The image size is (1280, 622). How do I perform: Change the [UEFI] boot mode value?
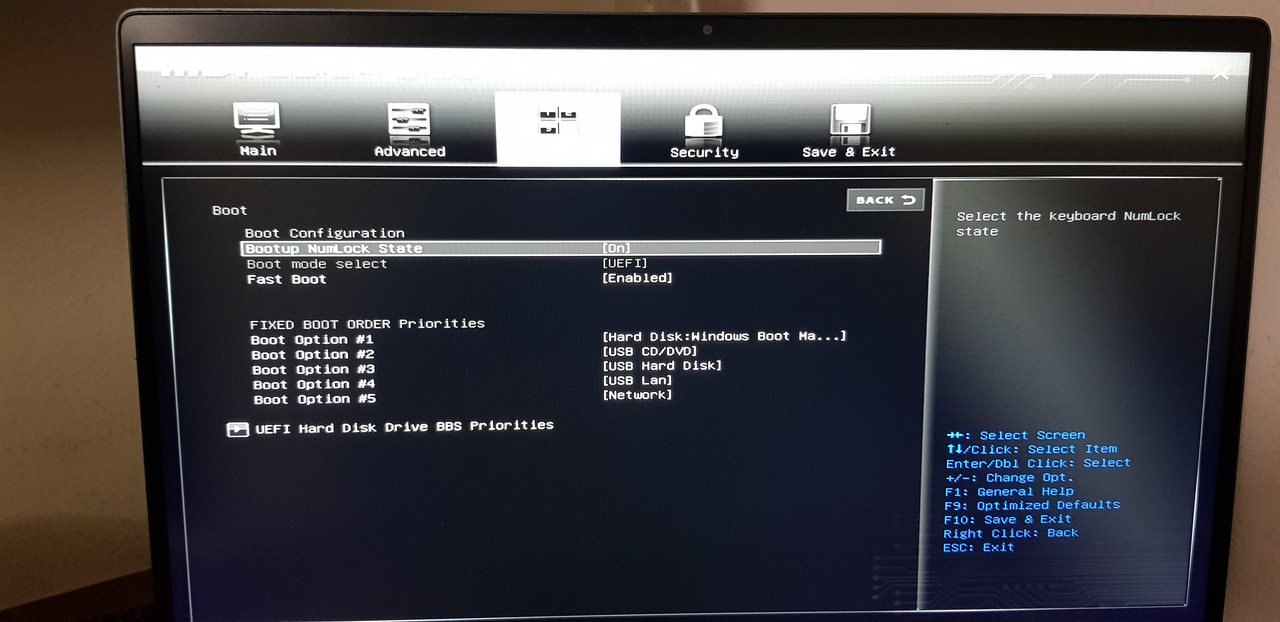pyautogui.click(x=625, y=263)
